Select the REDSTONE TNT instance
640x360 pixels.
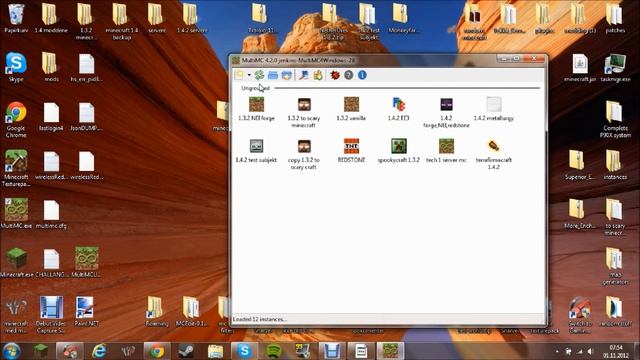coord(351,151)
